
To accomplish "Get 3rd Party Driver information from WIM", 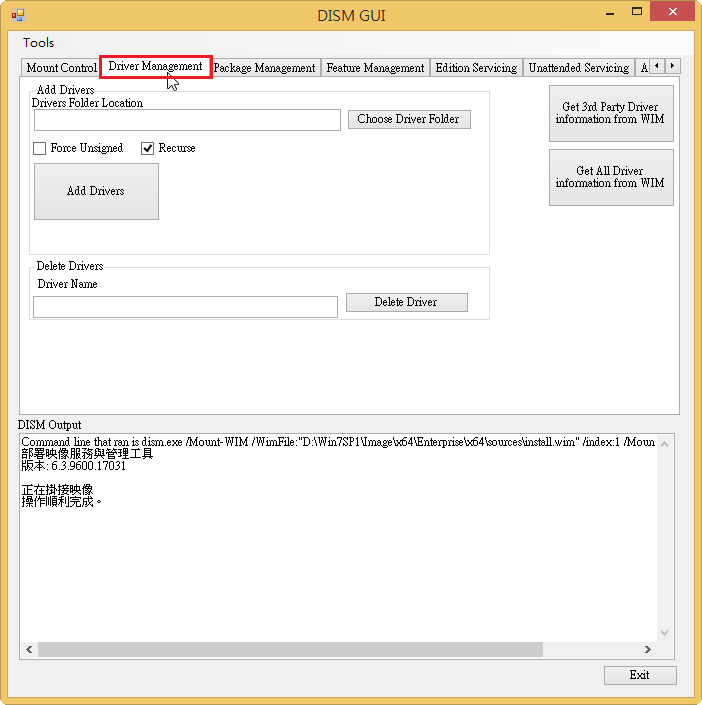I will tap(610, 113).
